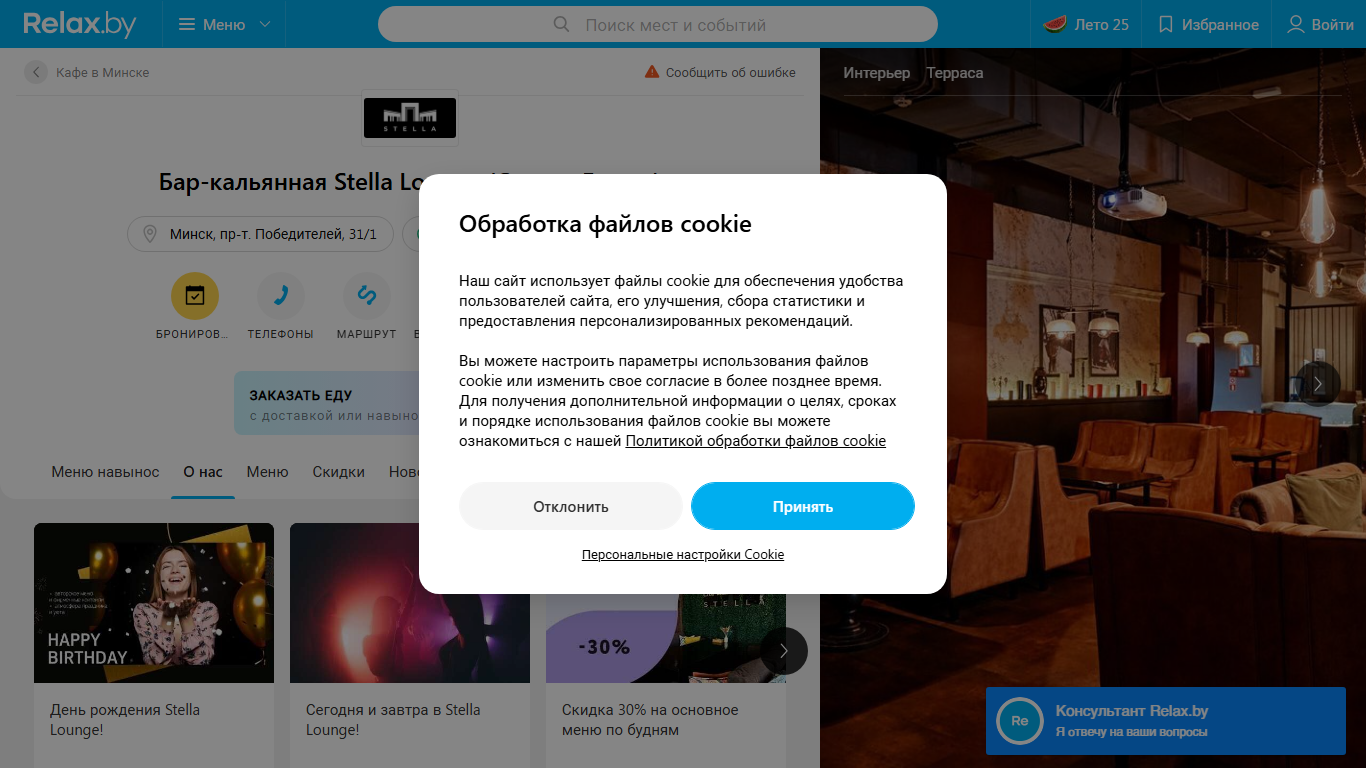This screenshot has height=768, width=1366.
Task: Accept cookies with Принять
Action: (x=803, y=506)
